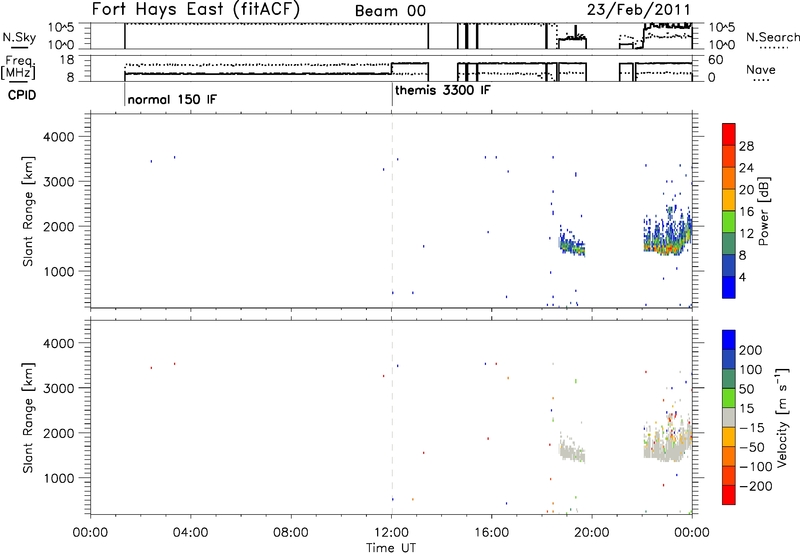Click the "Fort Hays East (fitACF)" plot title
This screenshot has height=554, width=800.
[x=195, y=9]
